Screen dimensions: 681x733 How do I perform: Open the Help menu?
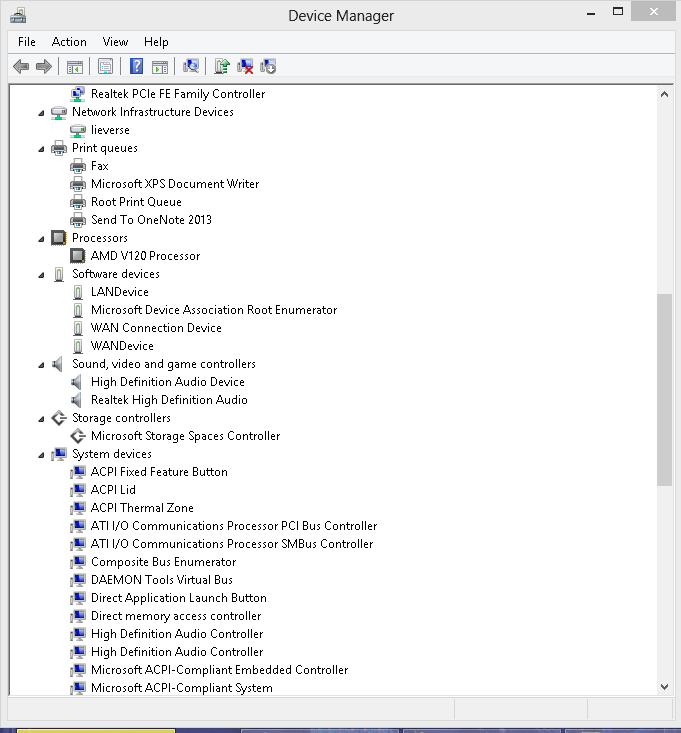pos(156,42)
